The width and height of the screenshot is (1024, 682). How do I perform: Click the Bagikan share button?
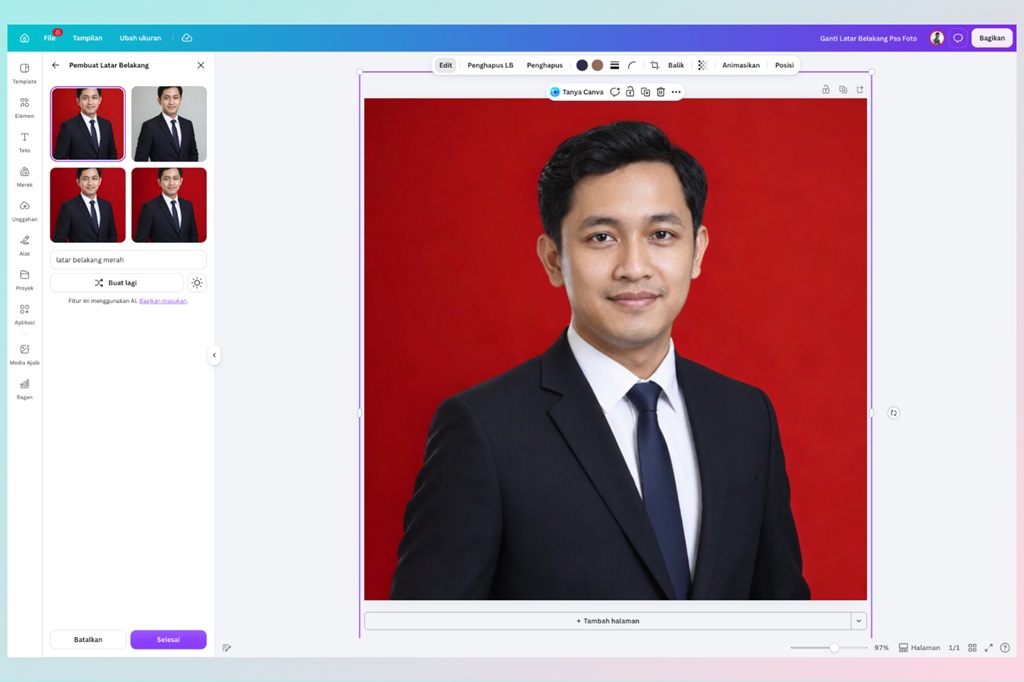point(991,38)
